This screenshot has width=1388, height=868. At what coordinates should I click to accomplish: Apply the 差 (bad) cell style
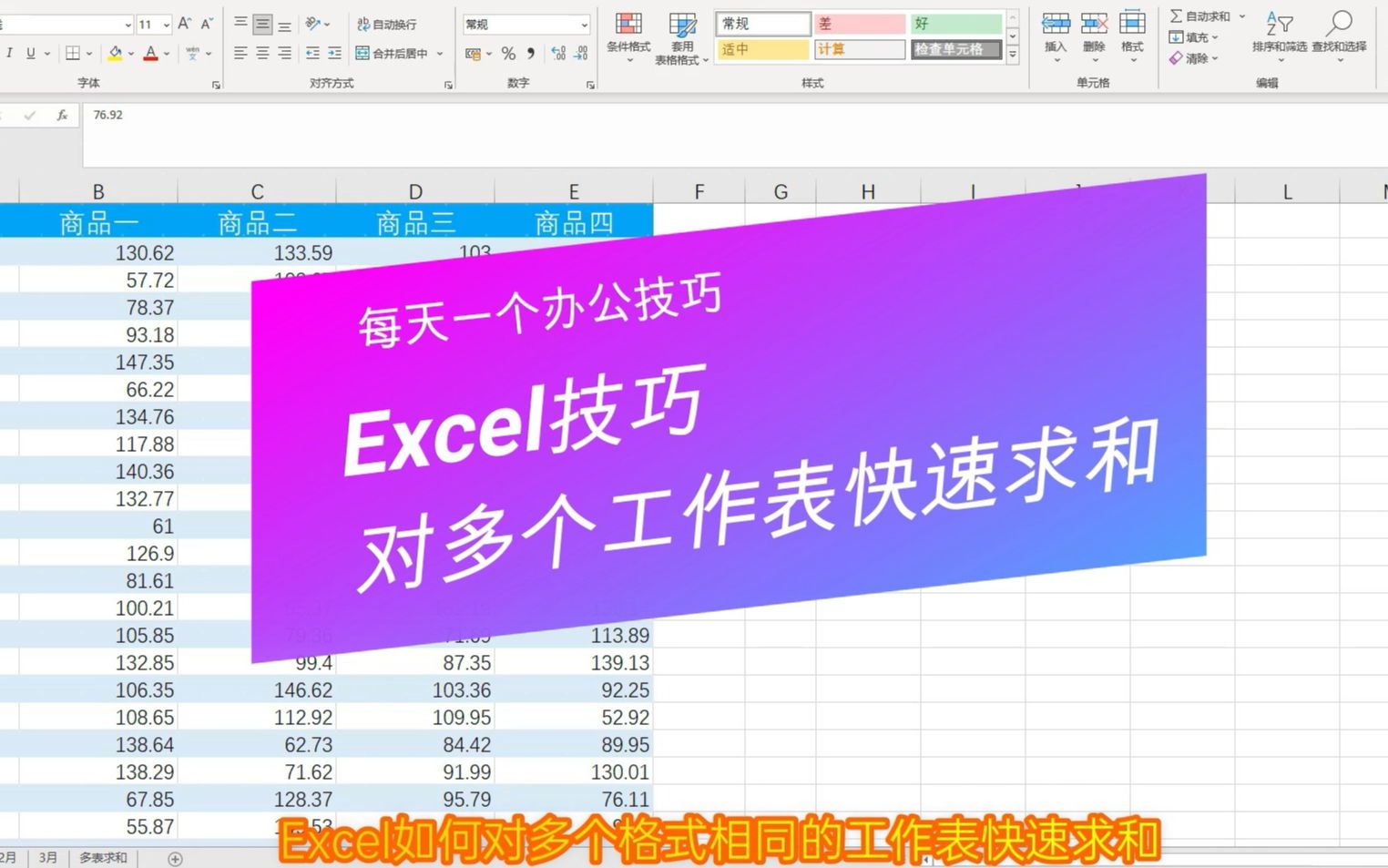(x=860, y=24)
